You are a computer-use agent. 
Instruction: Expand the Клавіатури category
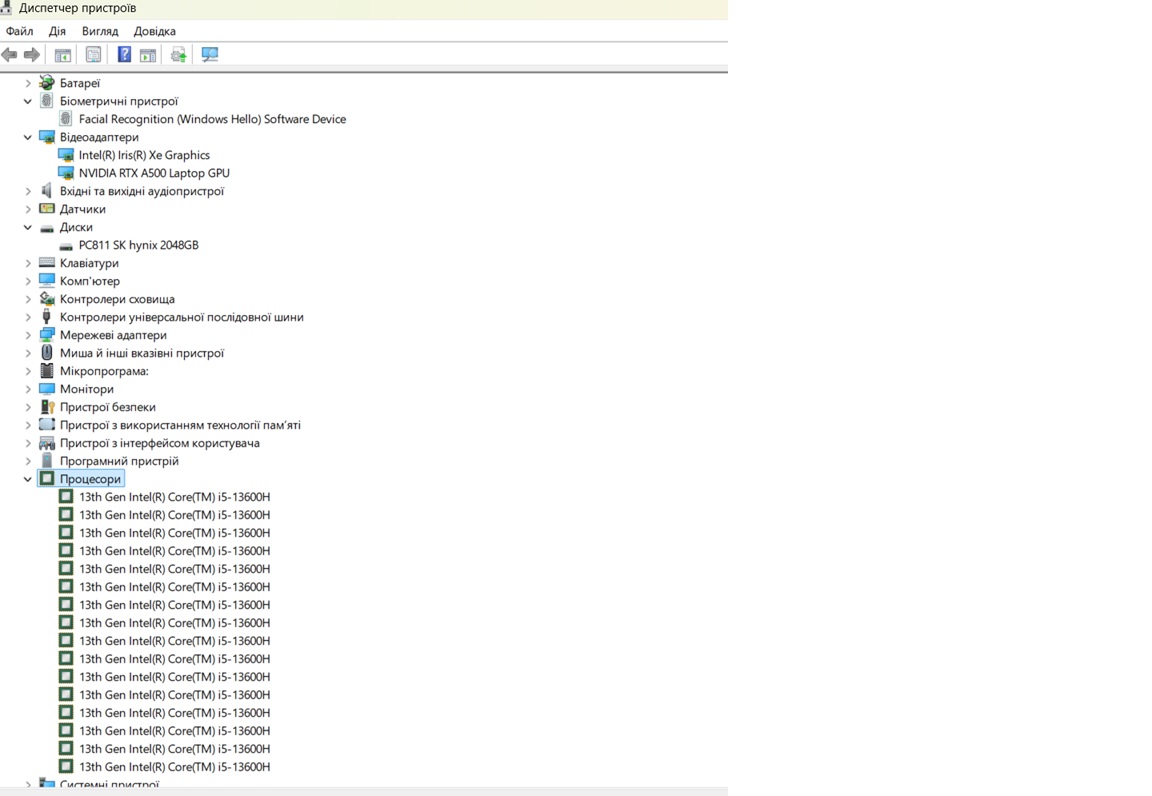coord(28,263)
